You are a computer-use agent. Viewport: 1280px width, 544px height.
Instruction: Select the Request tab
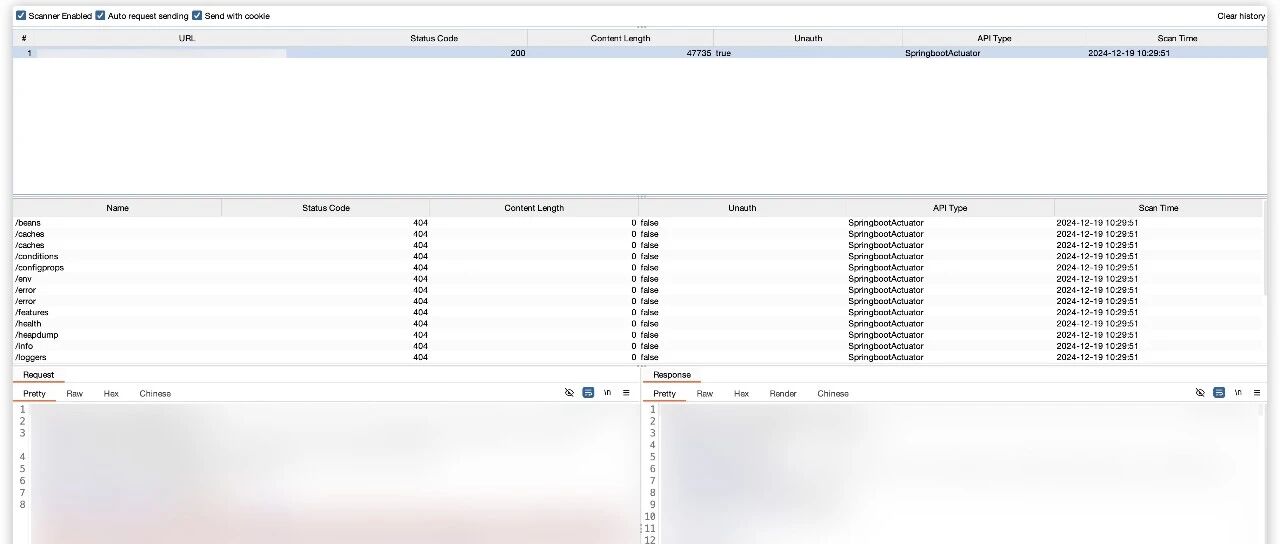pyautogui.click(x=39, y=375)
